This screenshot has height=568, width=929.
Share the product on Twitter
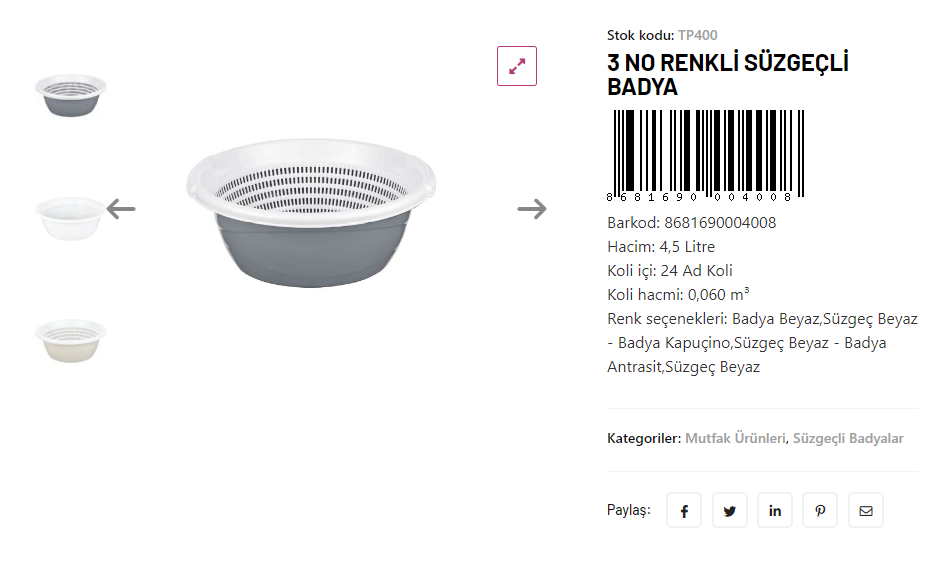(730, 510)
